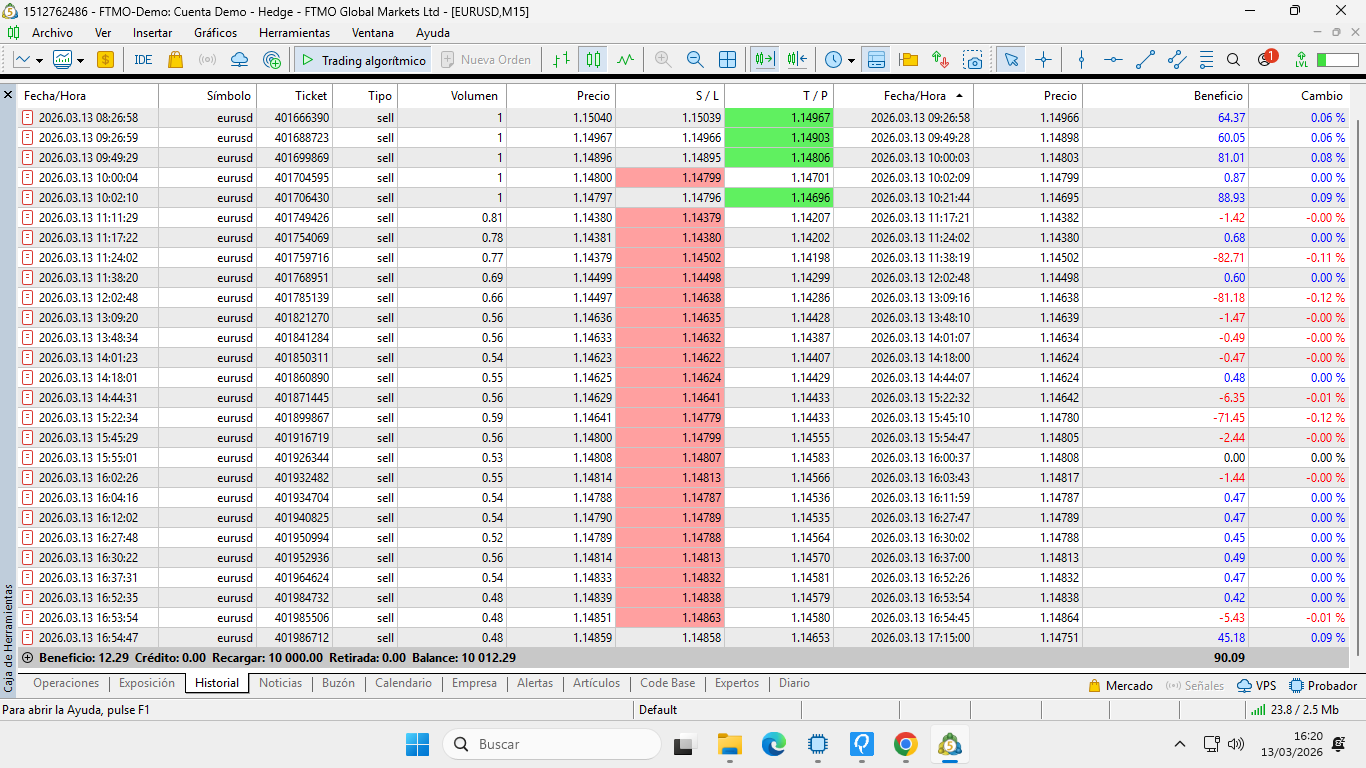Sort history by the Beneficio column header
Viewport: 1366px width, 768px height.
[1217, 96]
